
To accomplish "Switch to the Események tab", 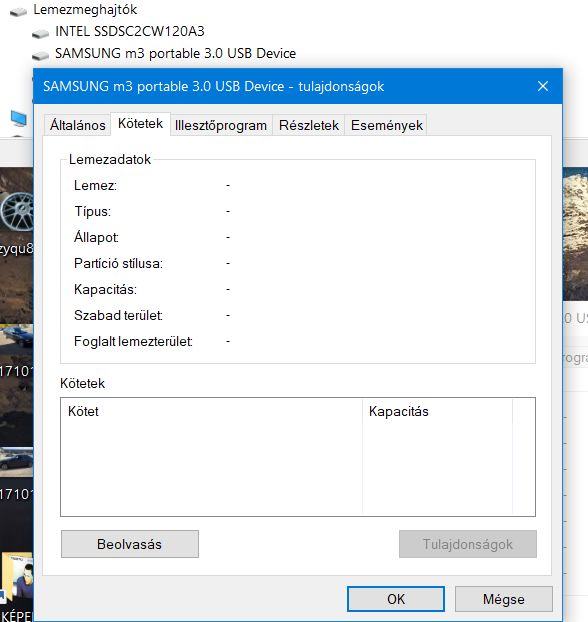I will pyautogui.click(x=386, y=125).
